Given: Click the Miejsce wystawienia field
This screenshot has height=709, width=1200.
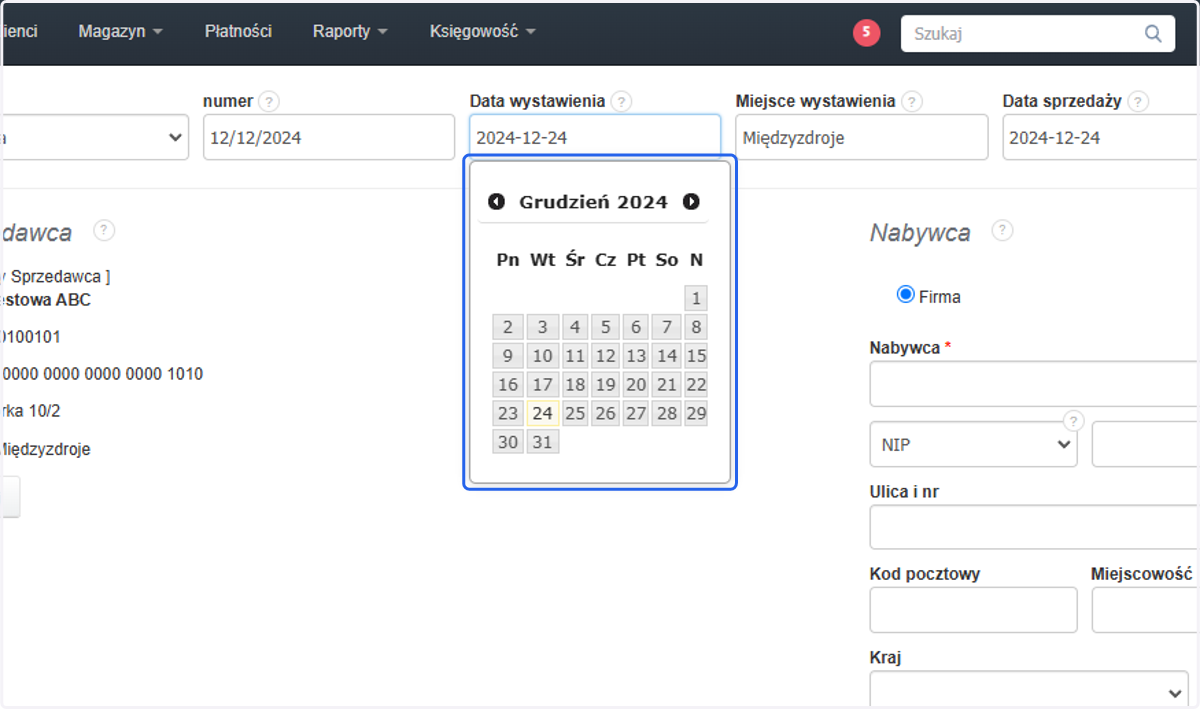Looking at the screenshot, I should tap(862, 137).
